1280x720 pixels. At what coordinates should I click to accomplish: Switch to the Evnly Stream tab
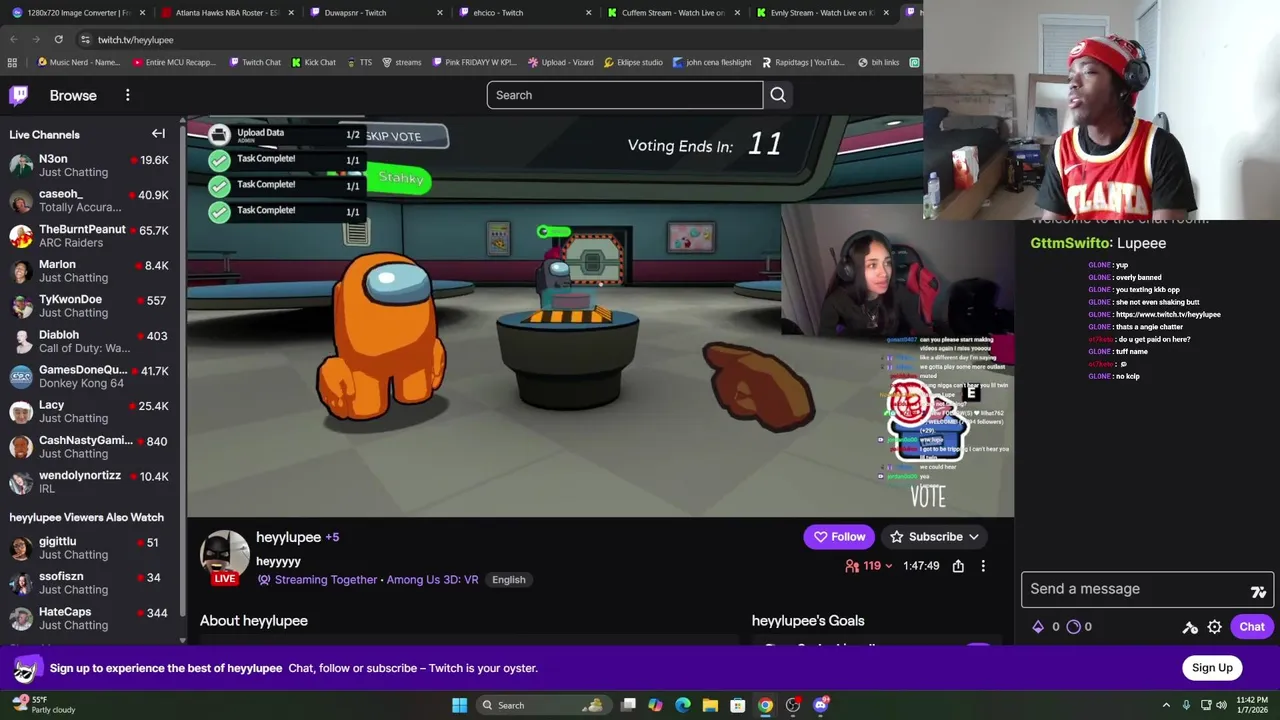pos(821,12)
